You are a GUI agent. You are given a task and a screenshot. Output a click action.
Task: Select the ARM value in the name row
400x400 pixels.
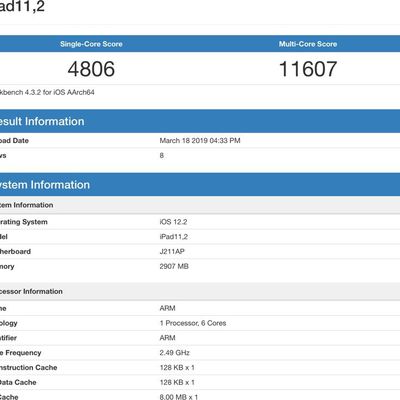167,308
